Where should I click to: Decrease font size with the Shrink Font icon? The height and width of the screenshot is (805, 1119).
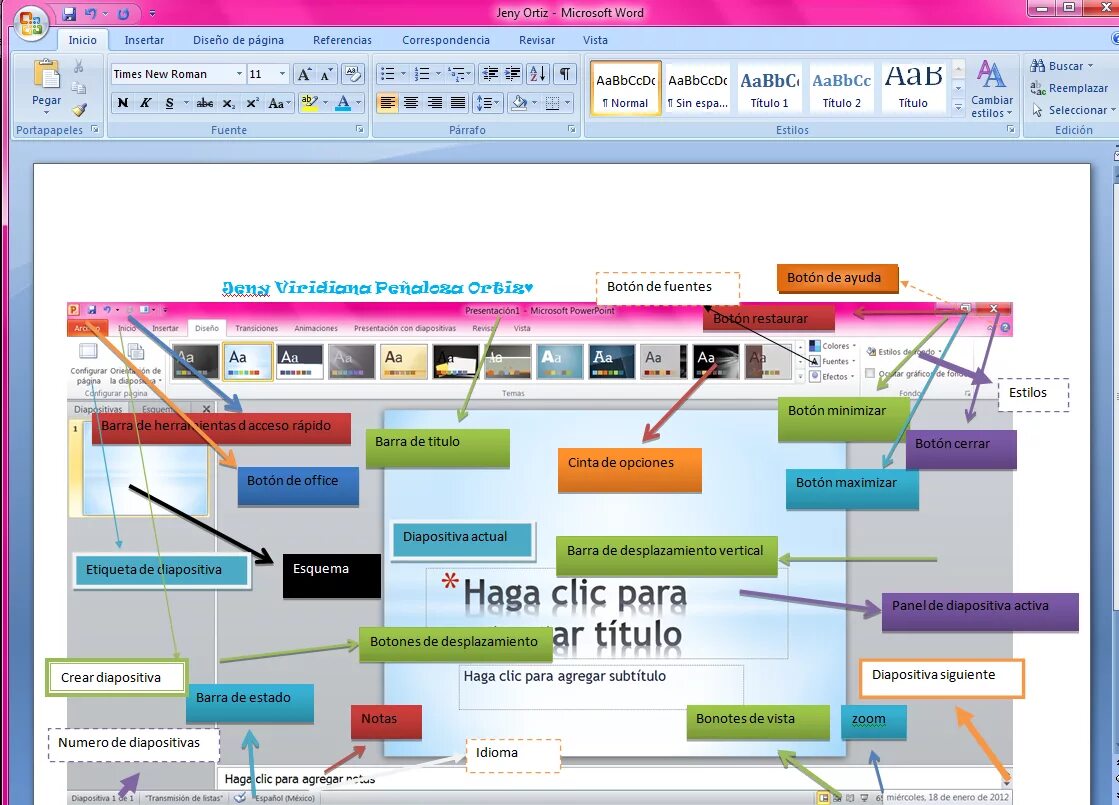[326, 74]
